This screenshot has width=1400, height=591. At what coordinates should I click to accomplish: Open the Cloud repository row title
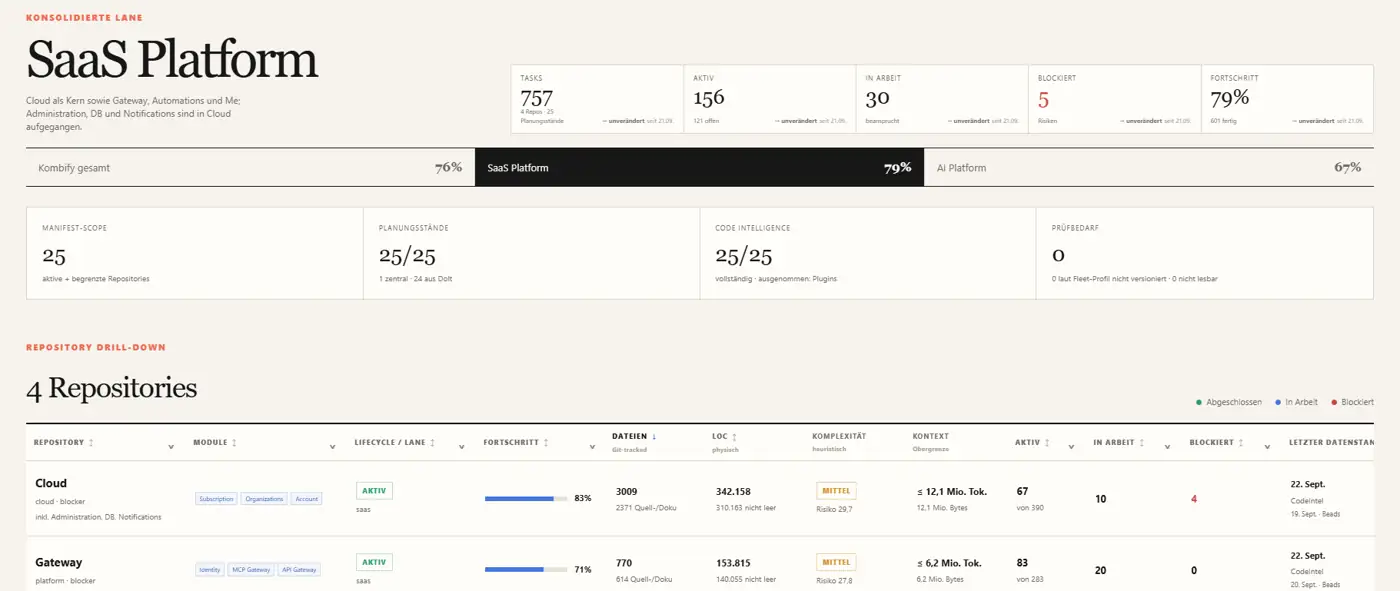(x=51, y=483)
